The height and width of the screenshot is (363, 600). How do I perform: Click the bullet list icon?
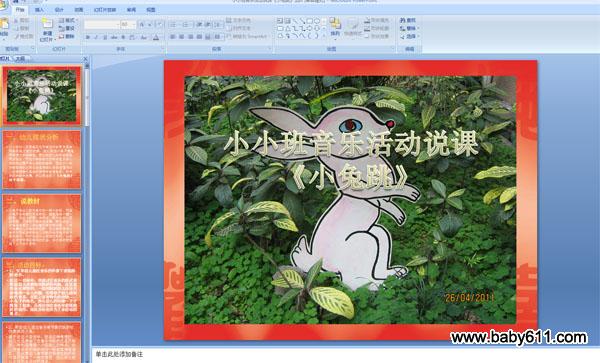click(173, 25)
